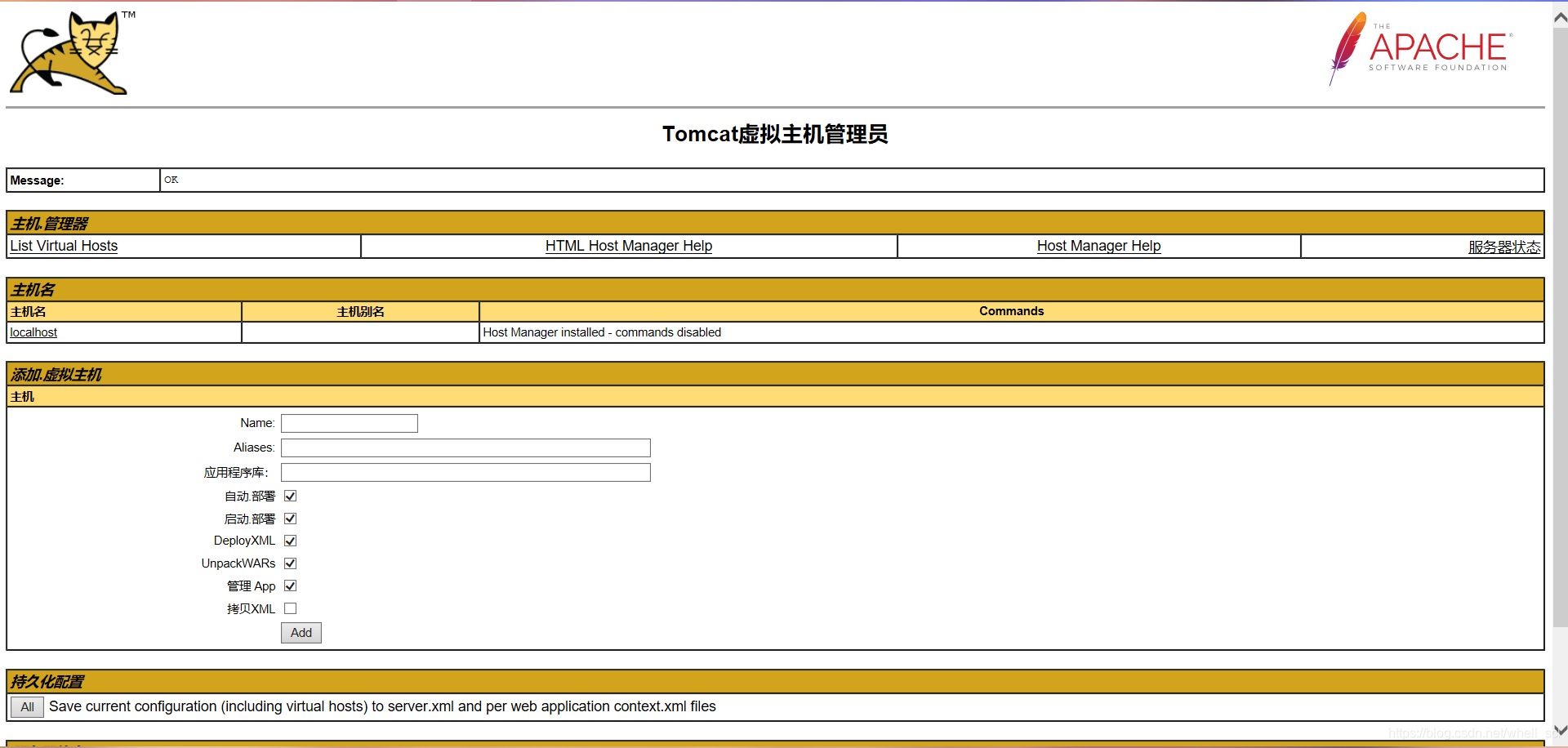Click the 'Save current configuration' description text
Image resolution: width=1568 pixels, height=748 pixels.
(x=382, y=706)
